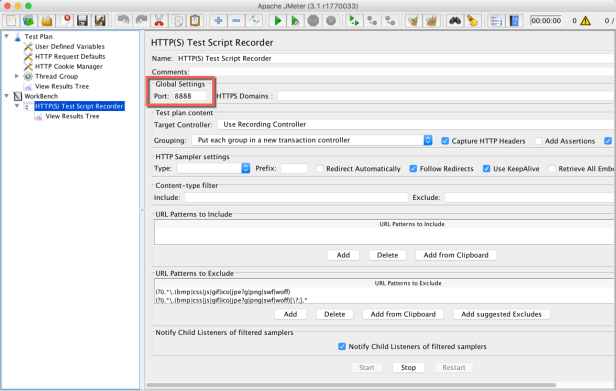Click the Remote Start All icon
Screen dimensions: 616x391
click(354, 20)
